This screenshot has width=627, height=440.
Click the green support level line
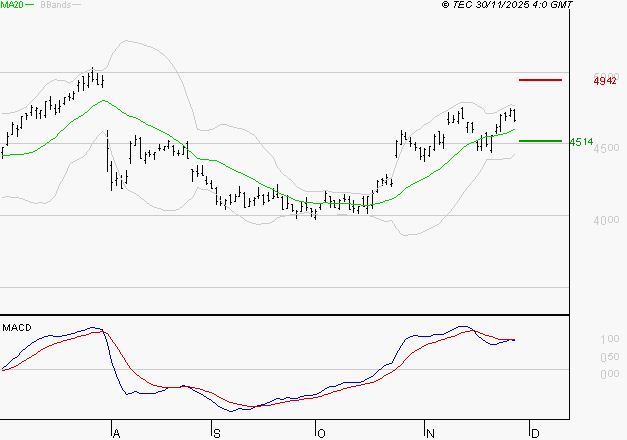(x=540, y=141)
